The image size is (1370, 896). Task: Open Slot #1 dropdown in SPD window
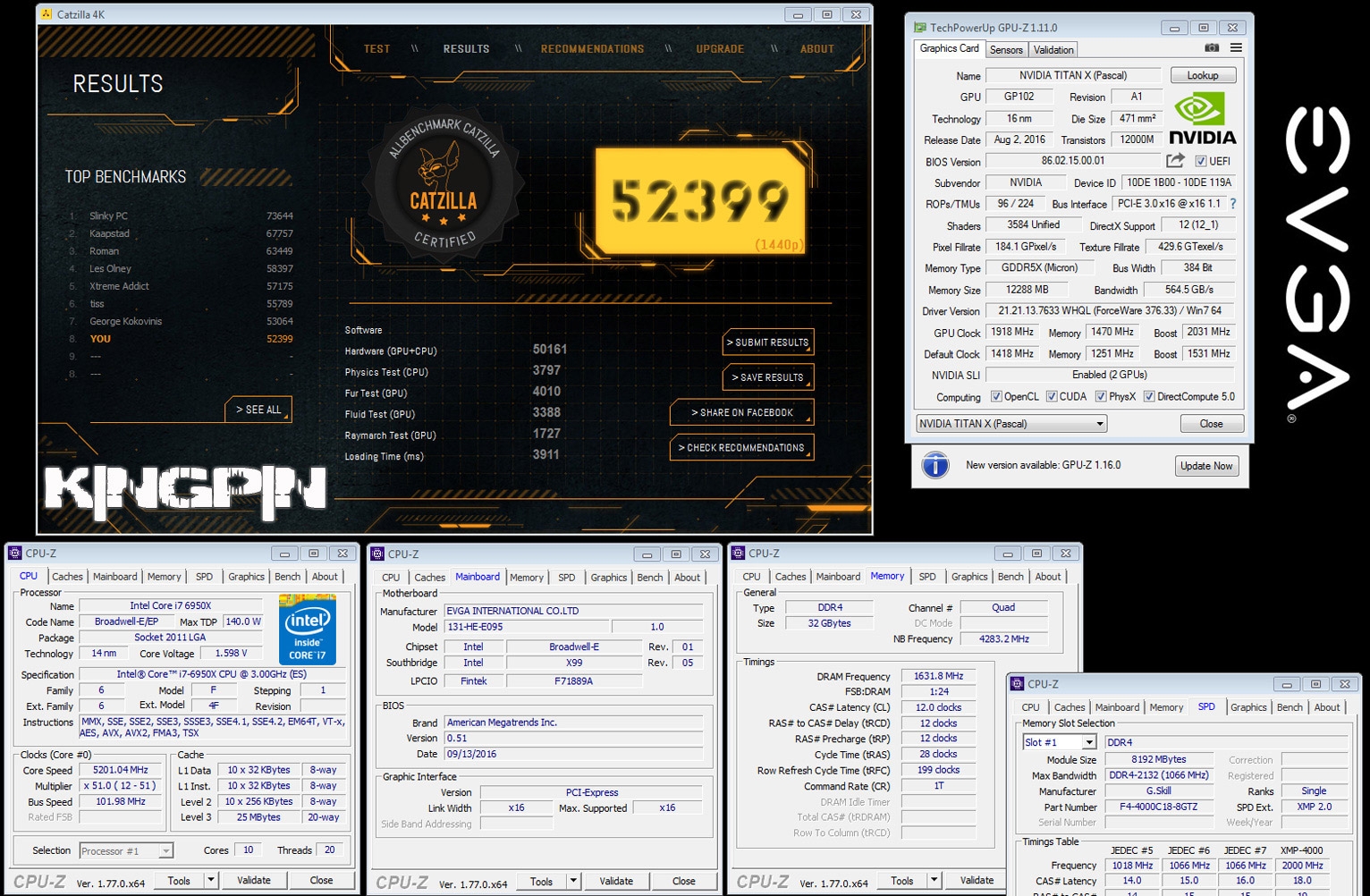click(1060, 742)
